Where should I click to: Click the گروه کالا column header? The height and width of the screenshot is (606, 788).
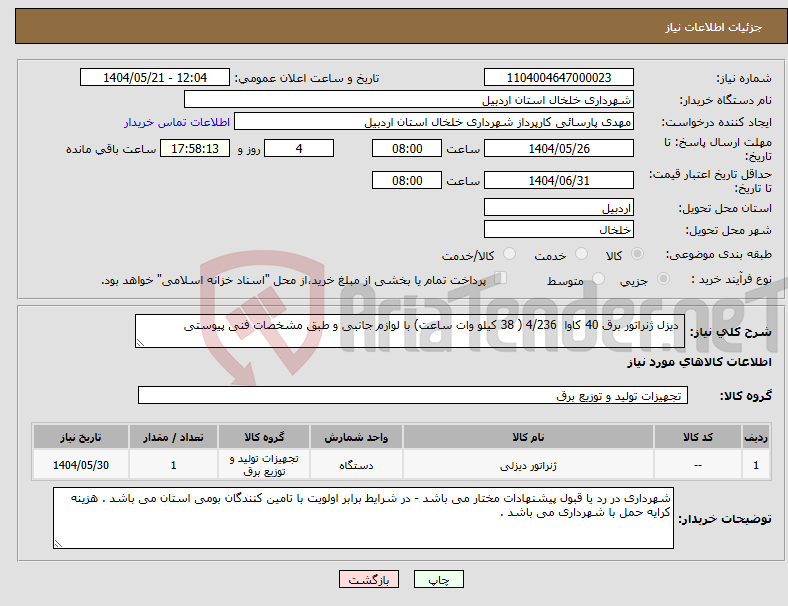point(264,437)
